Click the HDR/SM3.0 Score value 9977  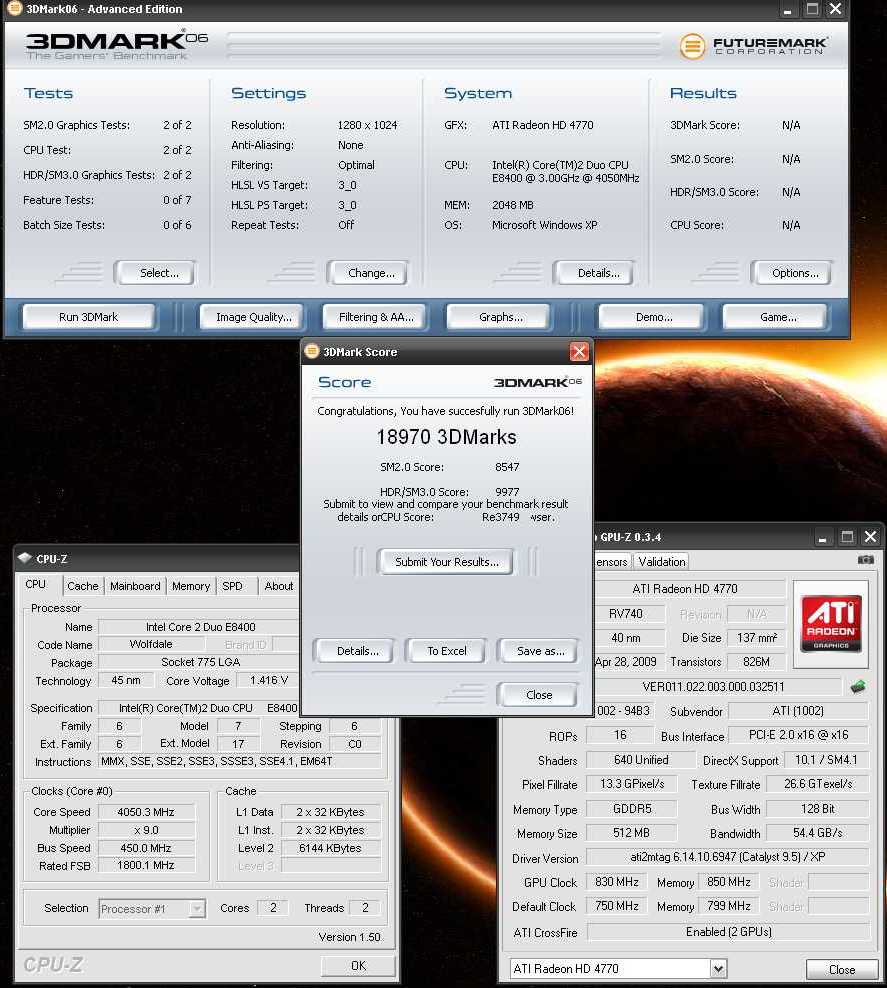click(x=506, y=492)
